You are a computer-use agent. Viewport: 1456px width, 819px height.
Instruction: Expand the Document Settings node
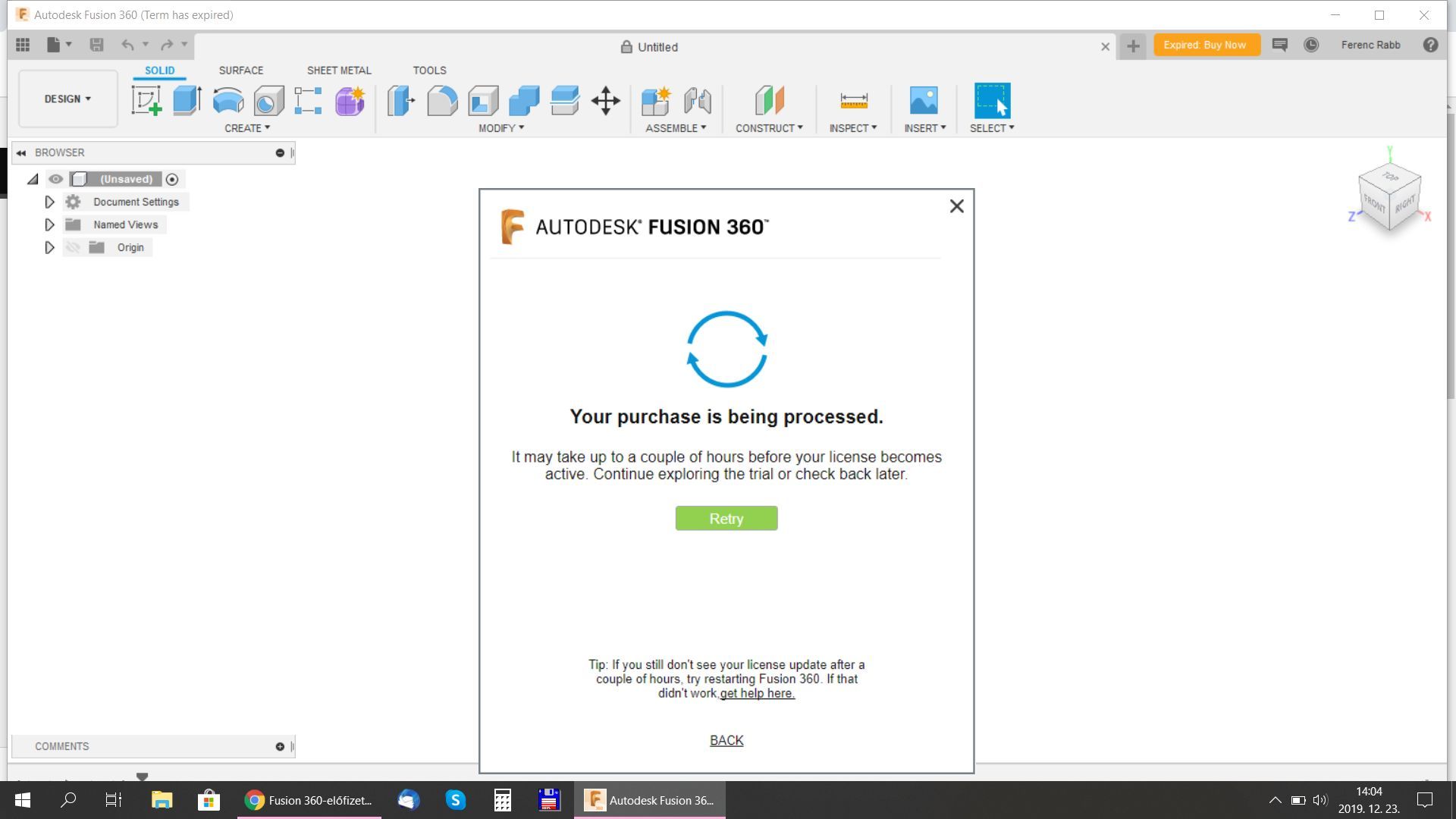[x=49, y=202]
